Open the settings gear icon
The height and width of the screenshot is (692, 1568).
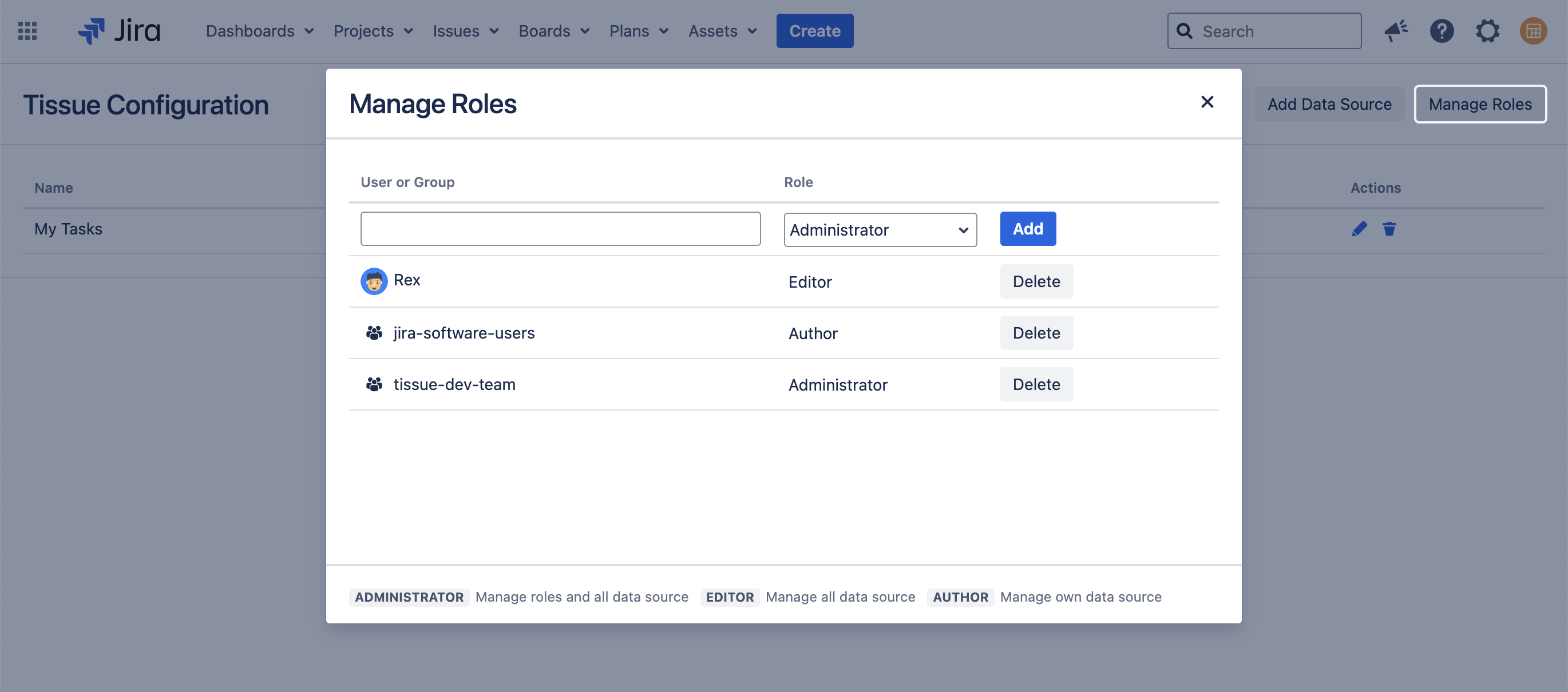[x=1487, y=31]
